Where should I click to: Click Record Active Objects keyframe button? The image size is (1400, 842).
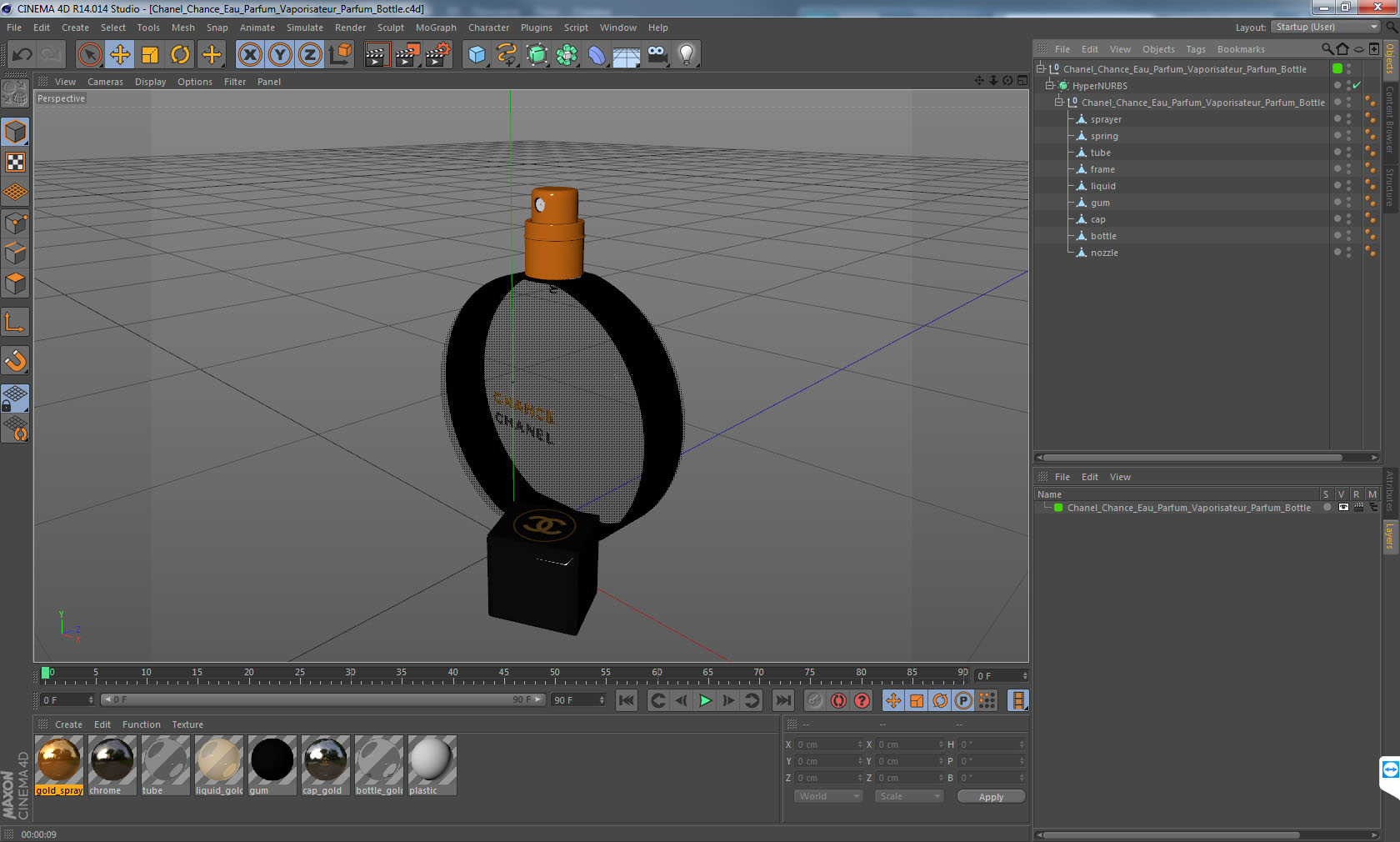[x=815, y=700]
